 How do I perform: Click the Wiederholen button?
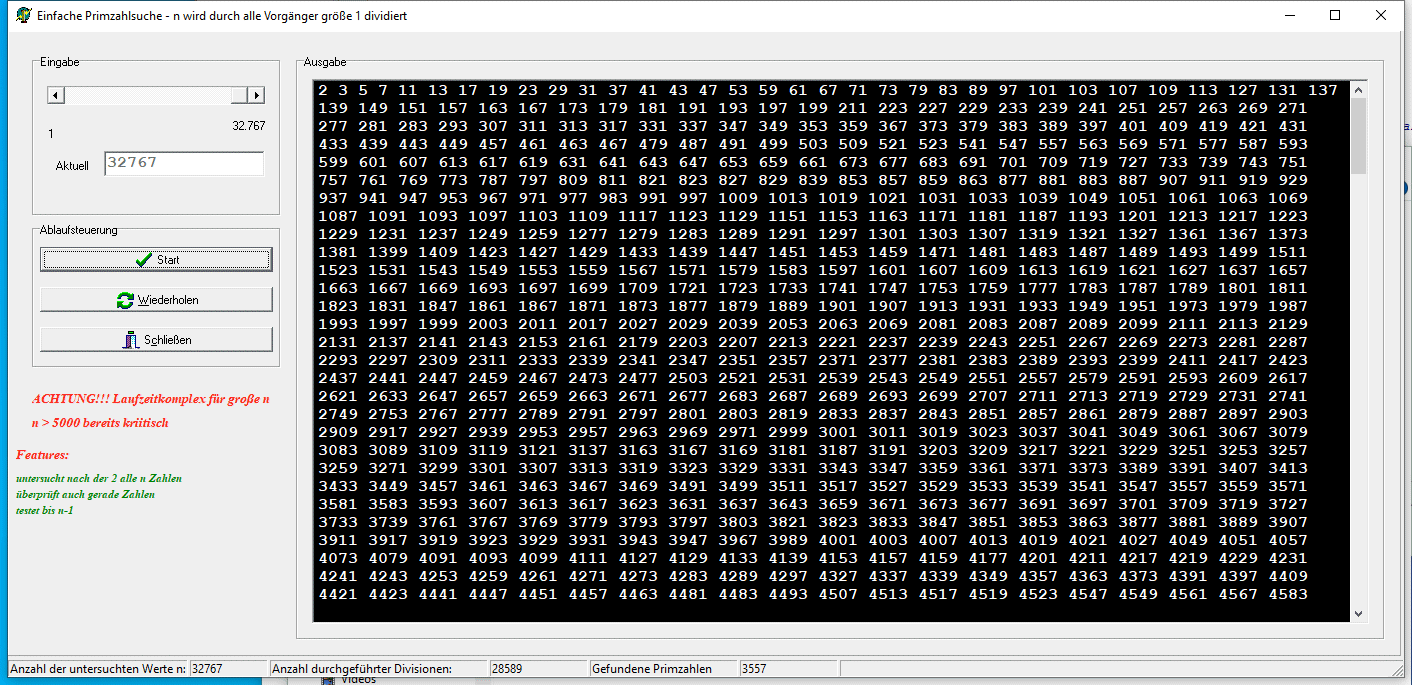point(156,300)
